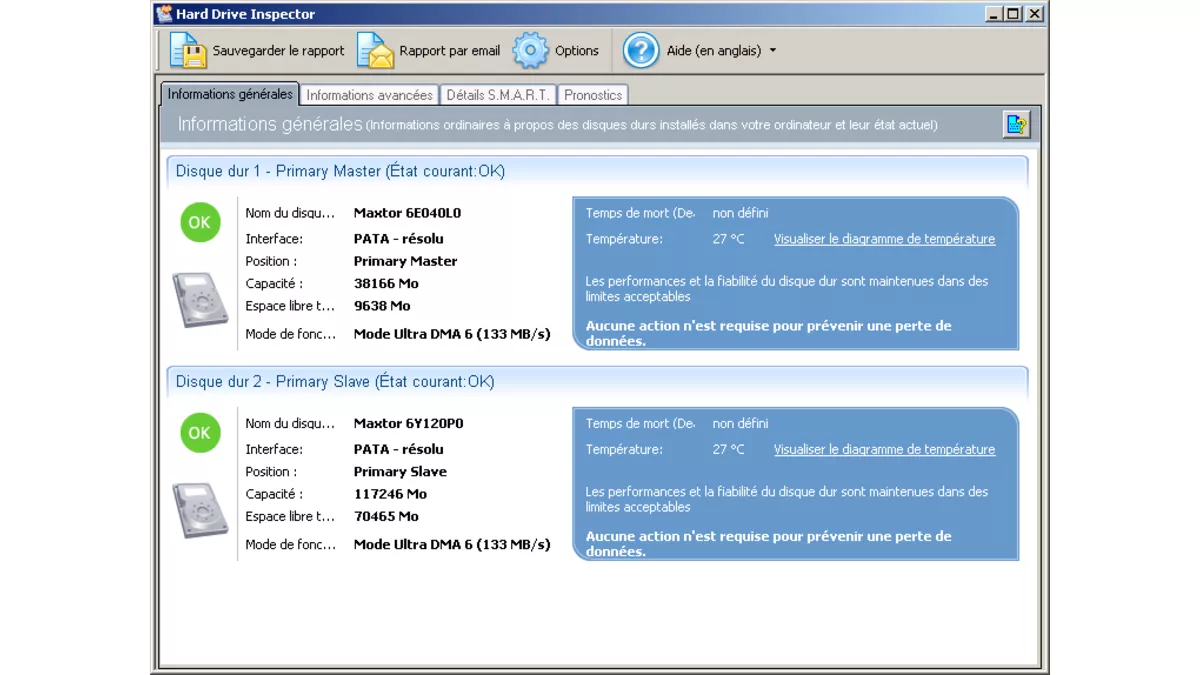Expand the Aide (en anglais) dropdown arrow
The image size is (1200, 675).
pyautogui.click(x=771, y=50)
